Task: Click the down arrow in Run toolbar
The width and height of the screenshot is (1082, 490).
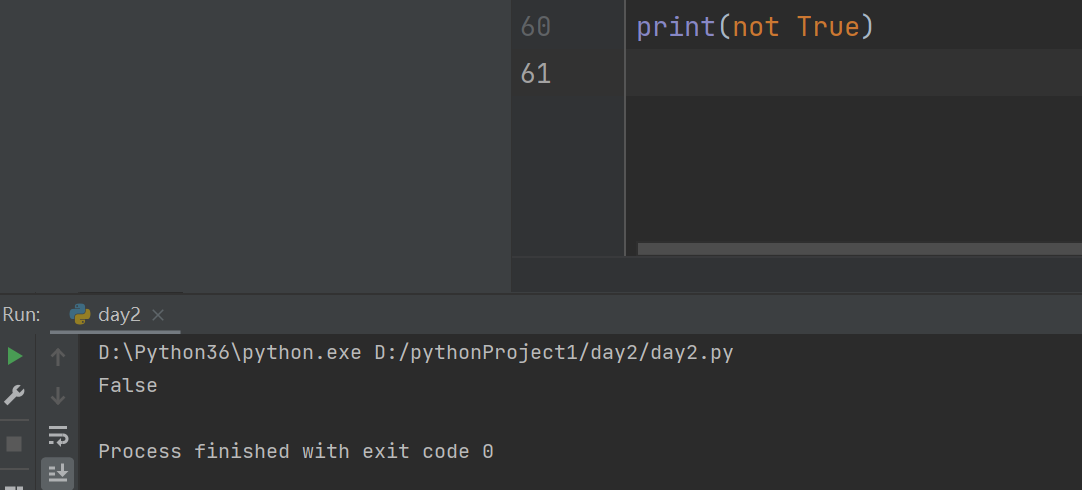Action: coord(58,396)
